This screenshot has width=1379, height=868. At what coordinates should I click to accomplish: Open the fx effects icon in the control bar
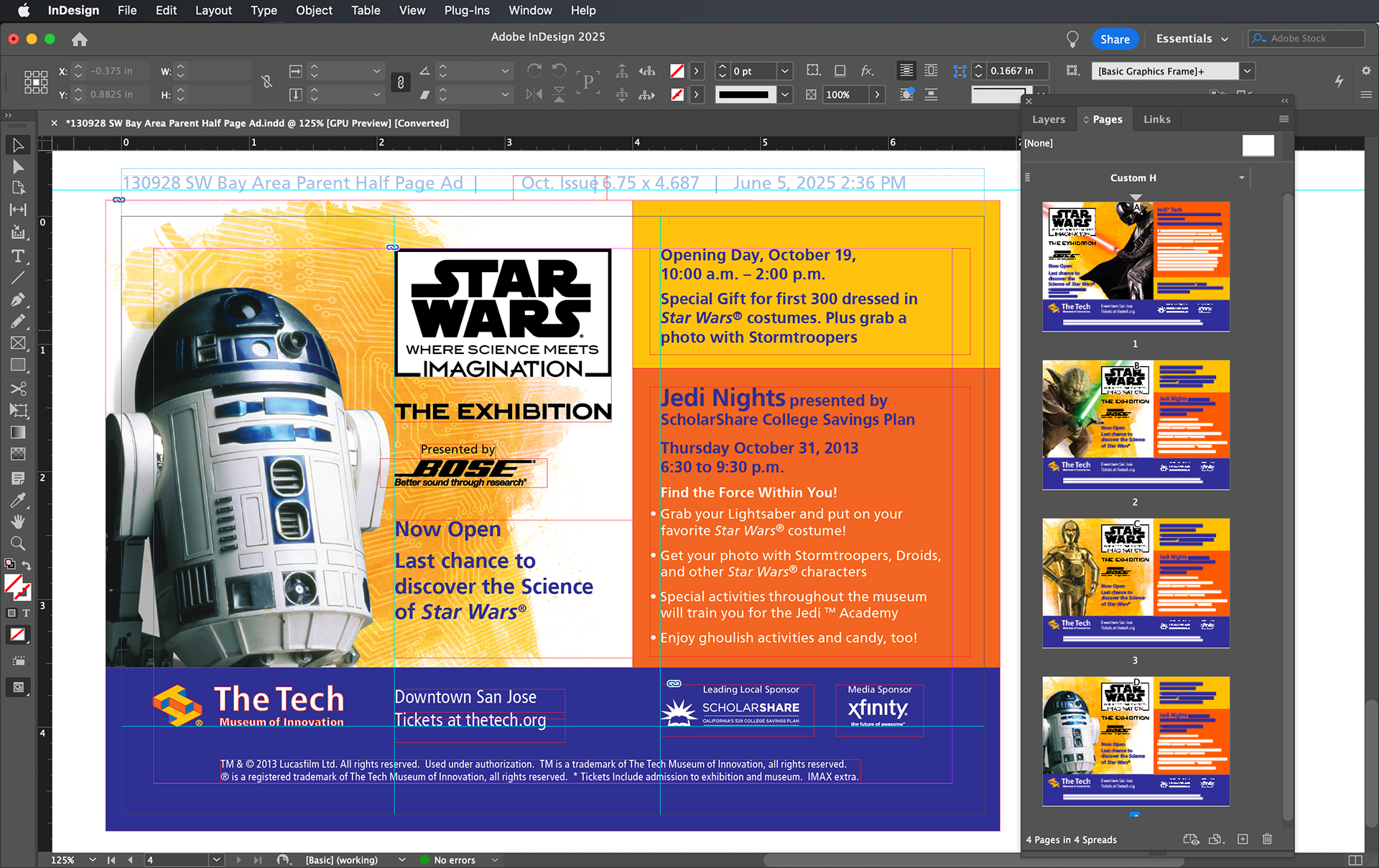[x=868, y=70]
